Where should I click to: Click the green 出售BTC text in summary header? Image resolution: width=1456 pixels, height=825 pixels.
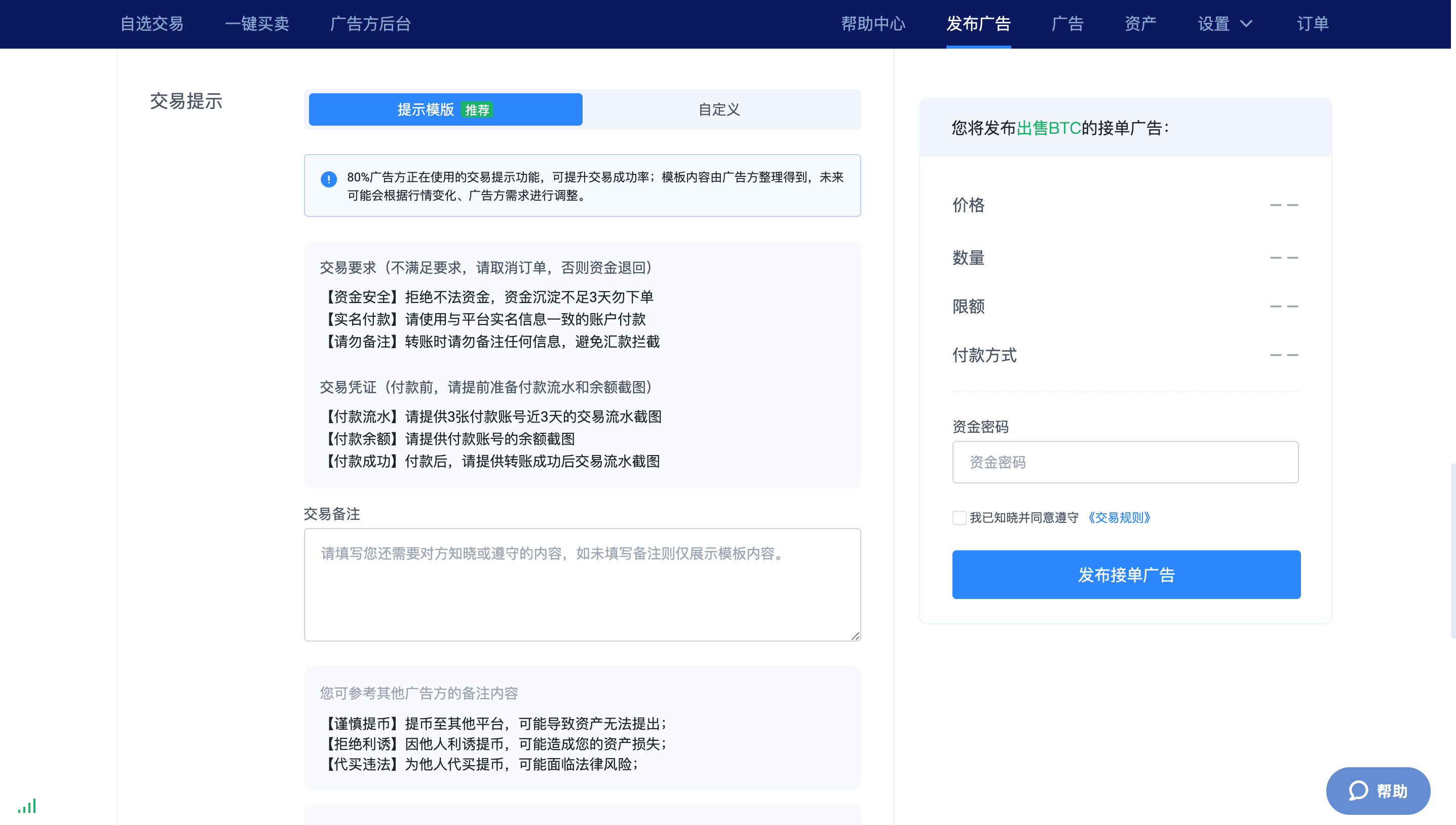1048,128
